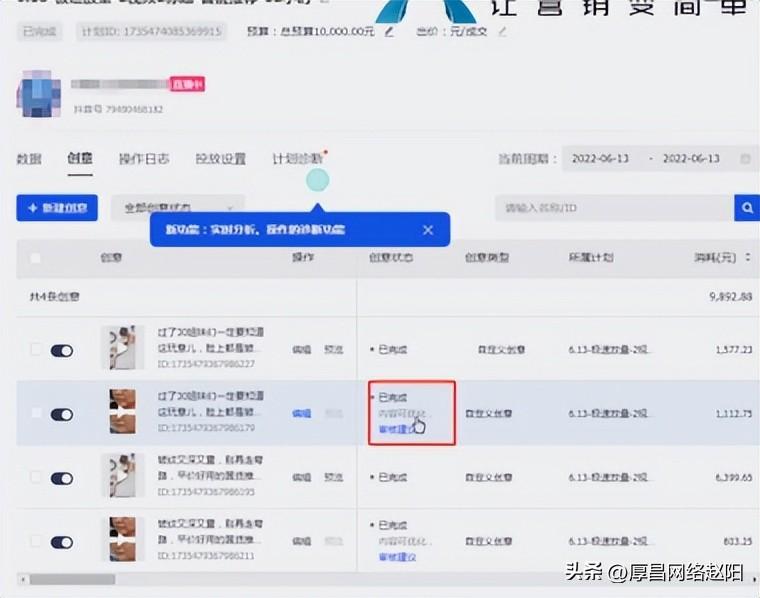This screenshot has width=760, height=598.
Task: Click the pink 直播中 badge
Action: point(187,84)
